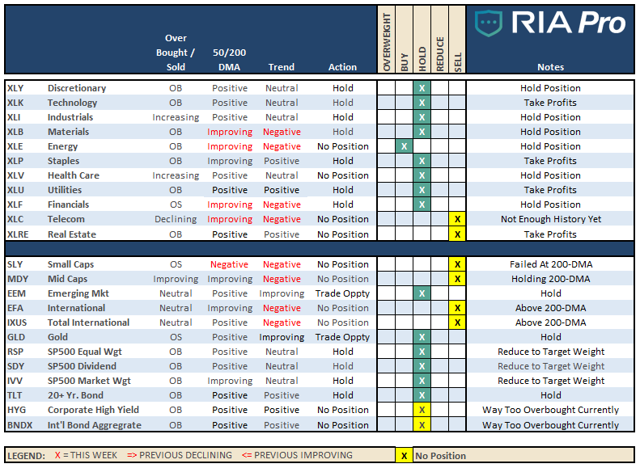Click the Staples sector name
Image resolution: width=640 pixels, height=468 pixels.
click(x=63, y=161)
